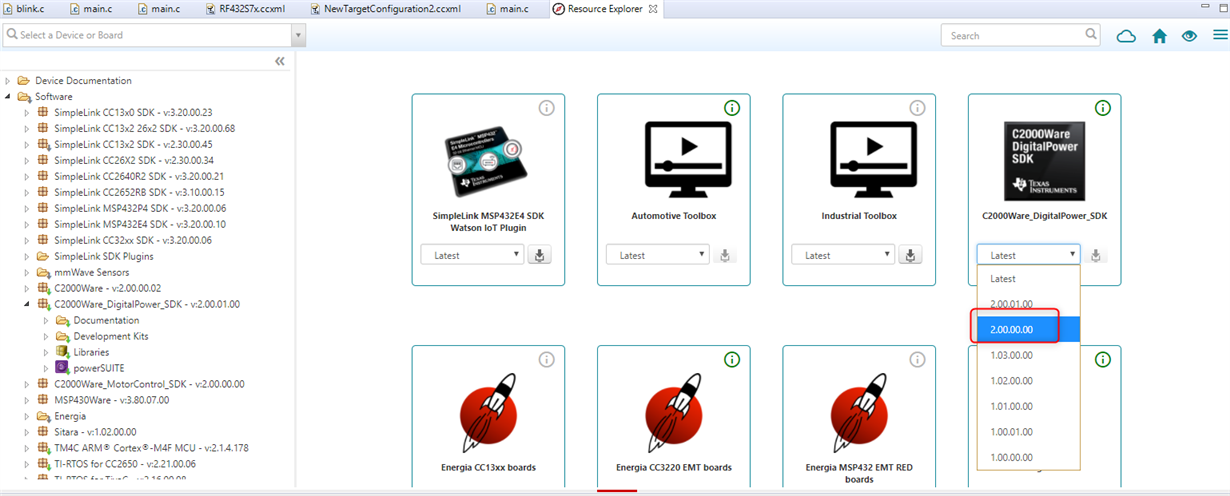1230x496 pixels.
Task: Click Automotive Toolbox download icon
Action: tap(725, 255)
